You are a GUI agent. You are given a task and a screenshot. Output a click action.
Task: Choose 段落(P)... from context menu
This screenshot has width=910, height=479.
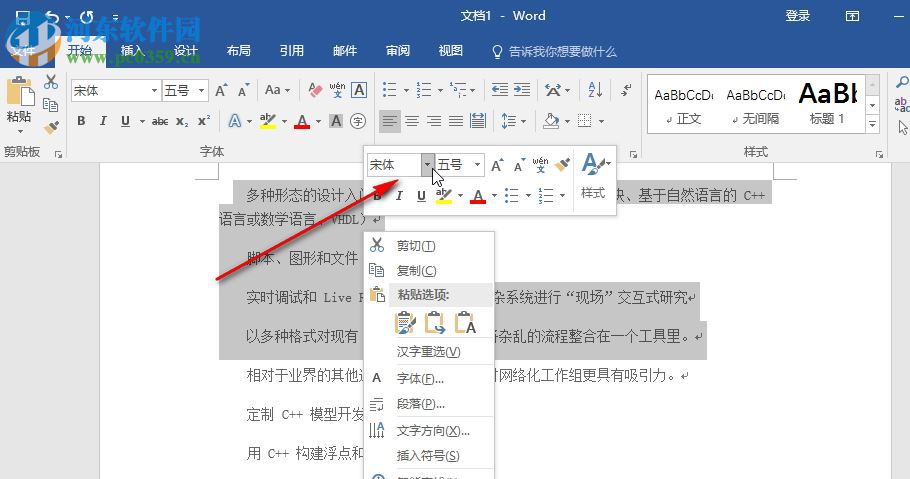click(429, 404)
